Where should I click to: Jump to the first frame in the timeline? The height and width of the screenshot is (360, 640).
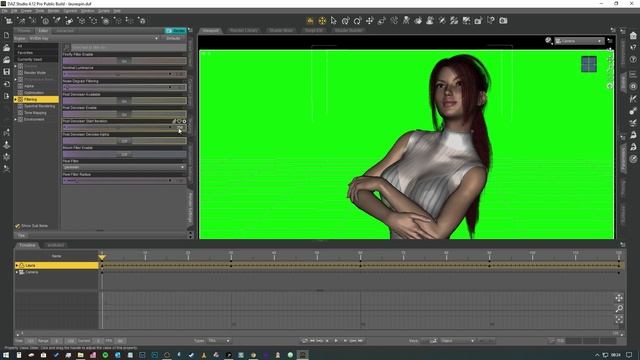312,340
